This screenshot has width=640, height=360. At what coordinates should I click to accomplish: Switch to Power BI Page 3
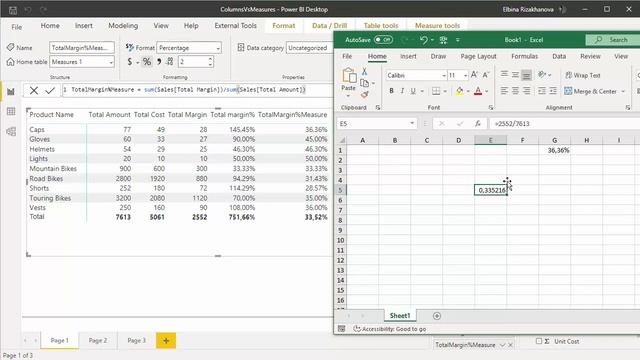[136, 340]
